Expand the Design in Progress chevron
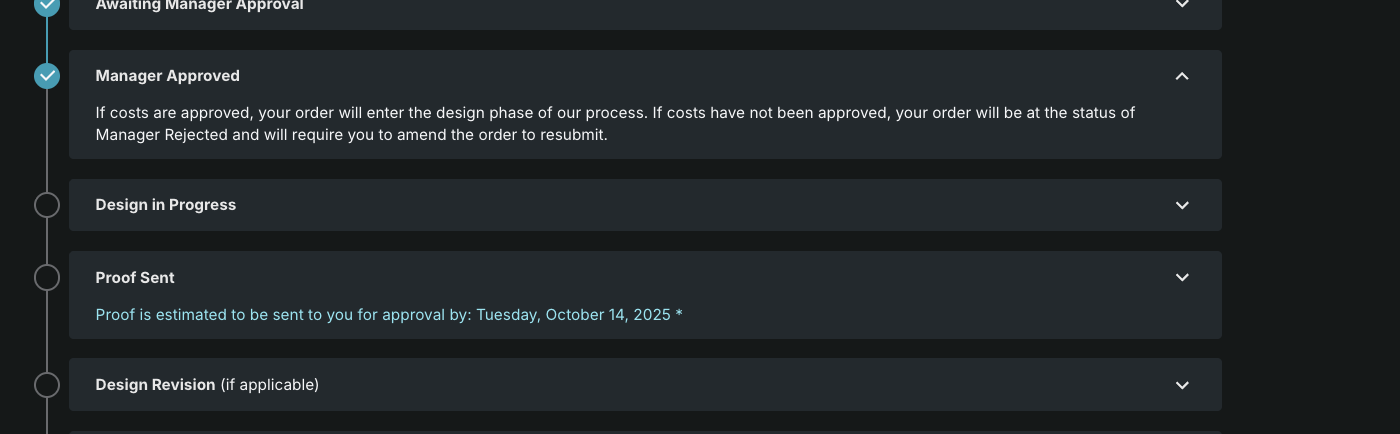This screenshot has width=1400, height=434. (1182, 205)
